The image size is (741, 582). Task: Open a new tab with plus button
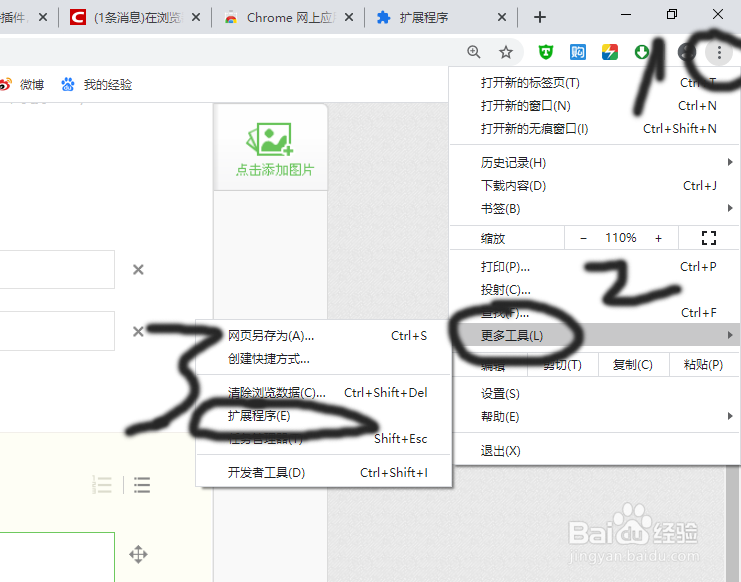click(x=540, y=17)
